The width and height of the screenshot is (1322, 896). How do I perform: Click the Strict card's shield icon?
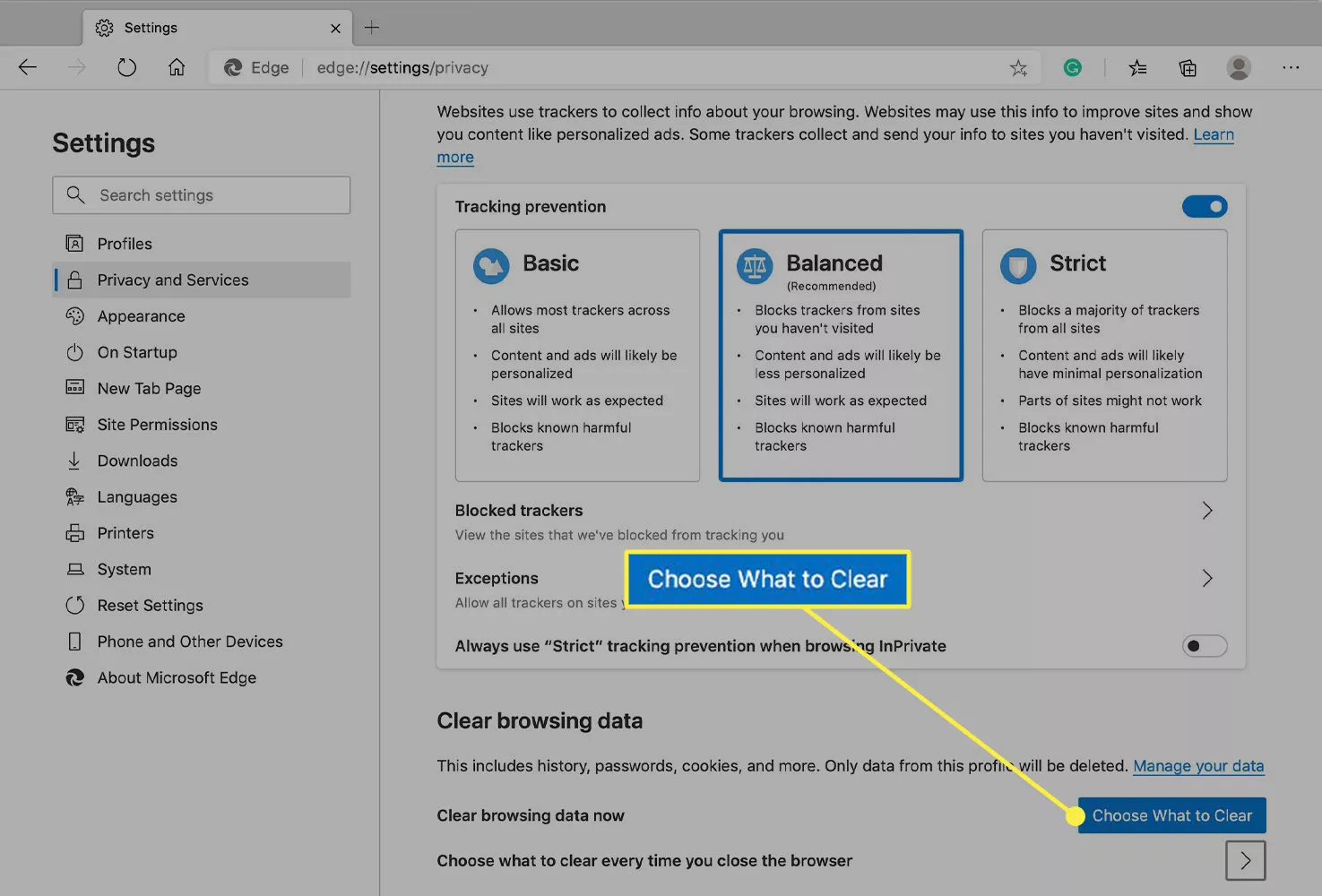point(1018,266)
